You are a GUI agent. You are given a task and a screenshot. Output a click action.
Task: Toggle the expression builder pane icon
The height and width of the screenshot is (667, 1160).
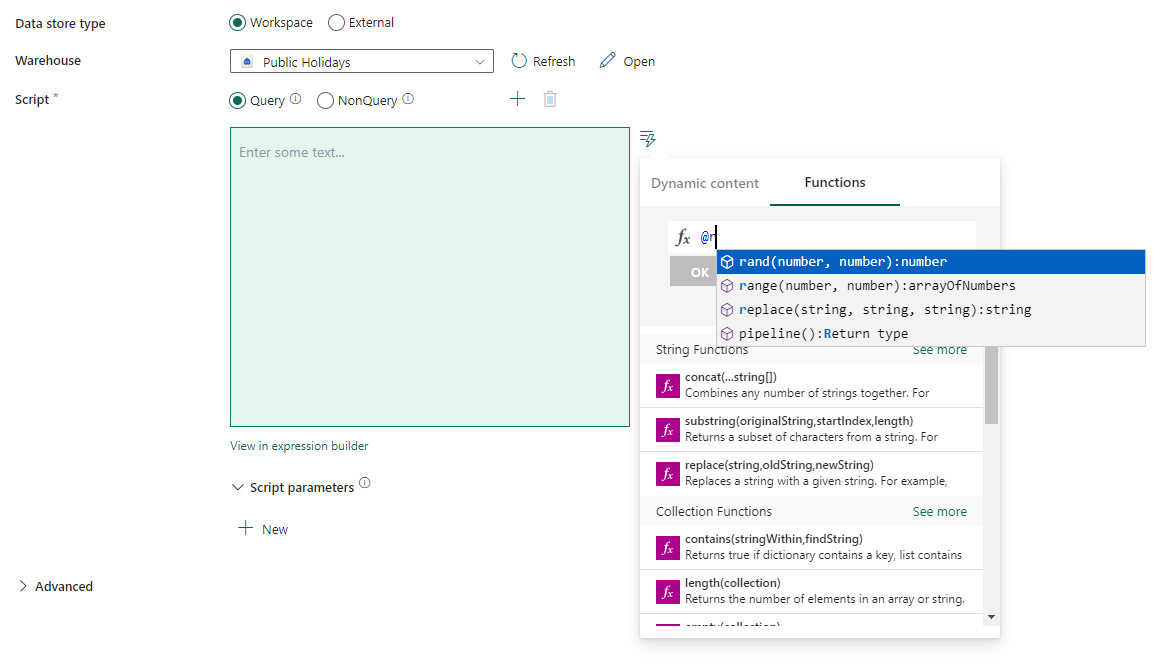point(647,138)
